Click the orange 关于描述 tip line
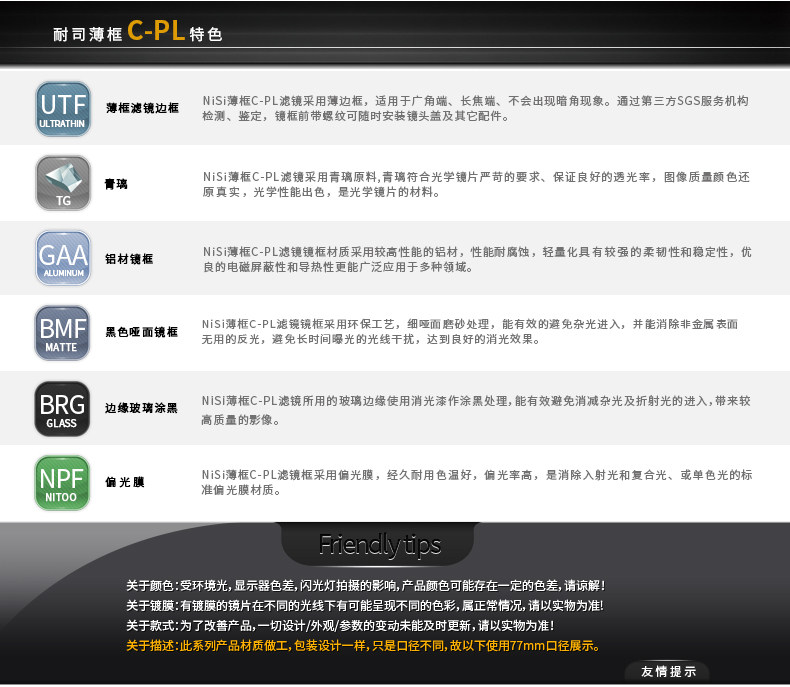Image resolution: width=790 pixels, height=687 pixels. coord(363,646)
